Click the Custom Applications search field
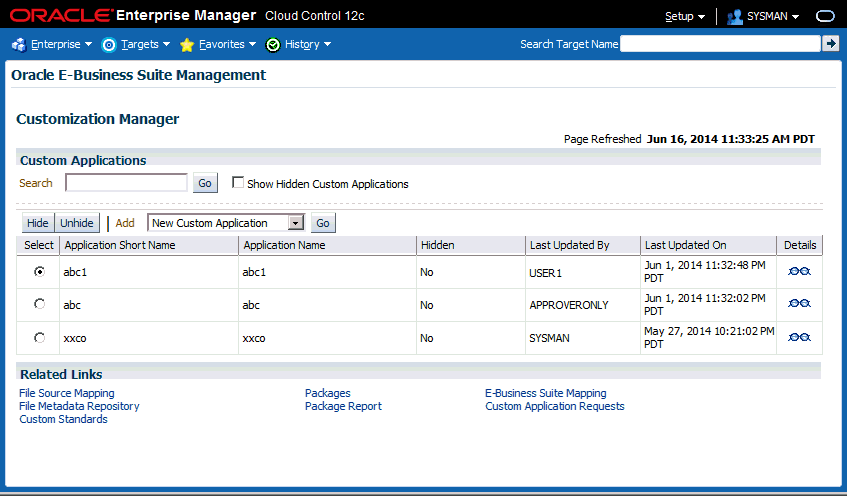 point(126,183)
